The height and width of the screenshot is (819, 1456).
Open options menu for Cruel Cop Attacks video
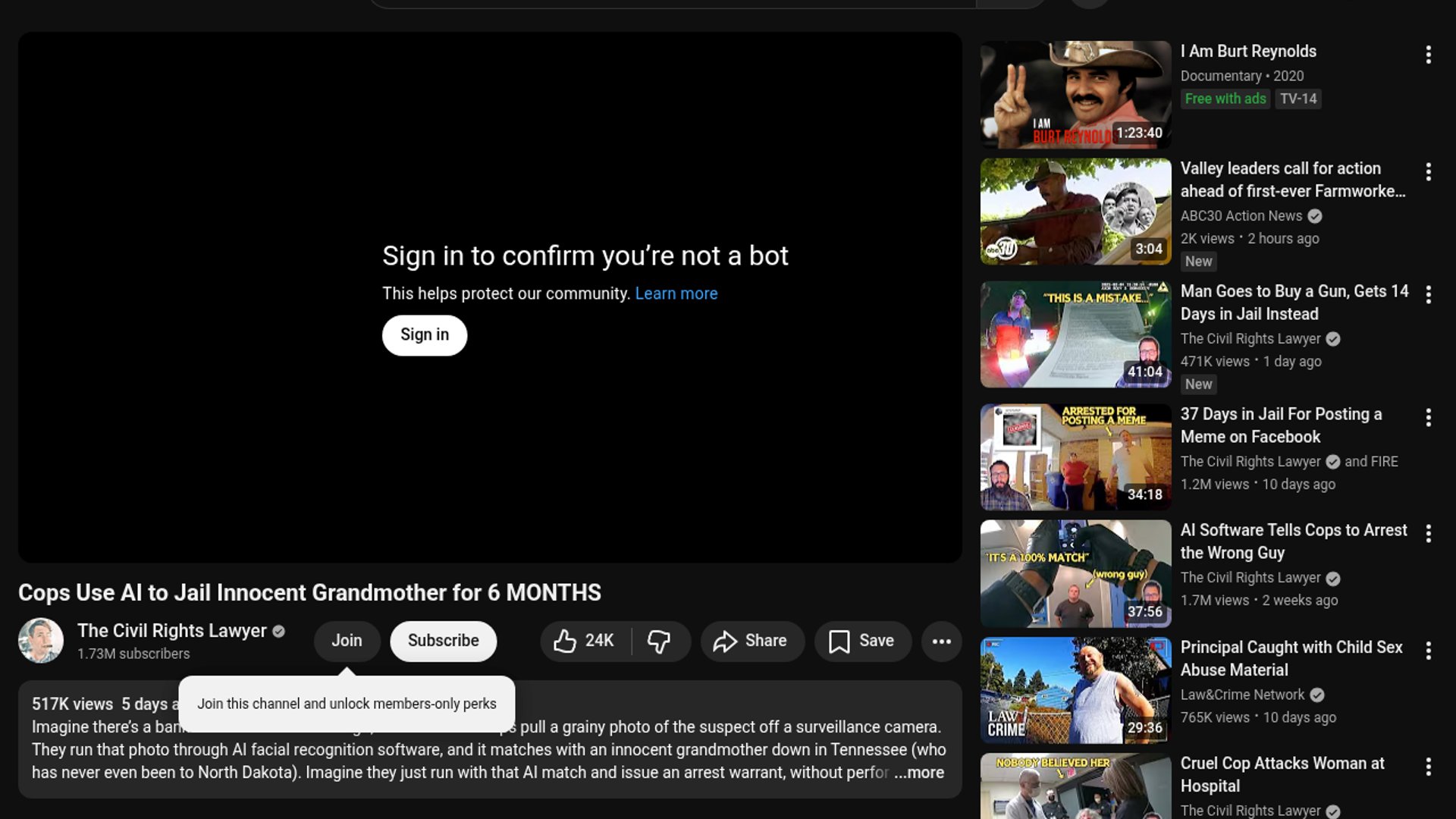(1428, 767)
